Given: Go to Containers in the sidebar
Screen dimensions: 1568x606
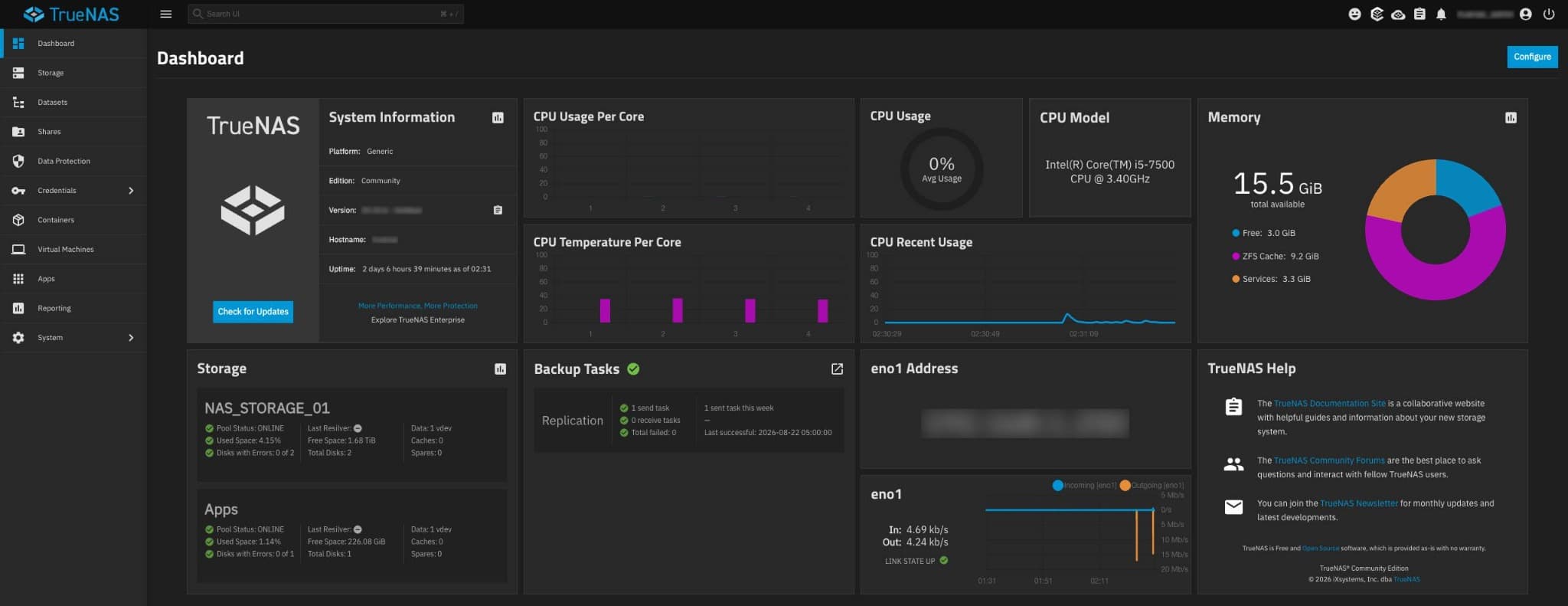Looking at the screenshot, I should pyautogui.click(x=73, y=220).
